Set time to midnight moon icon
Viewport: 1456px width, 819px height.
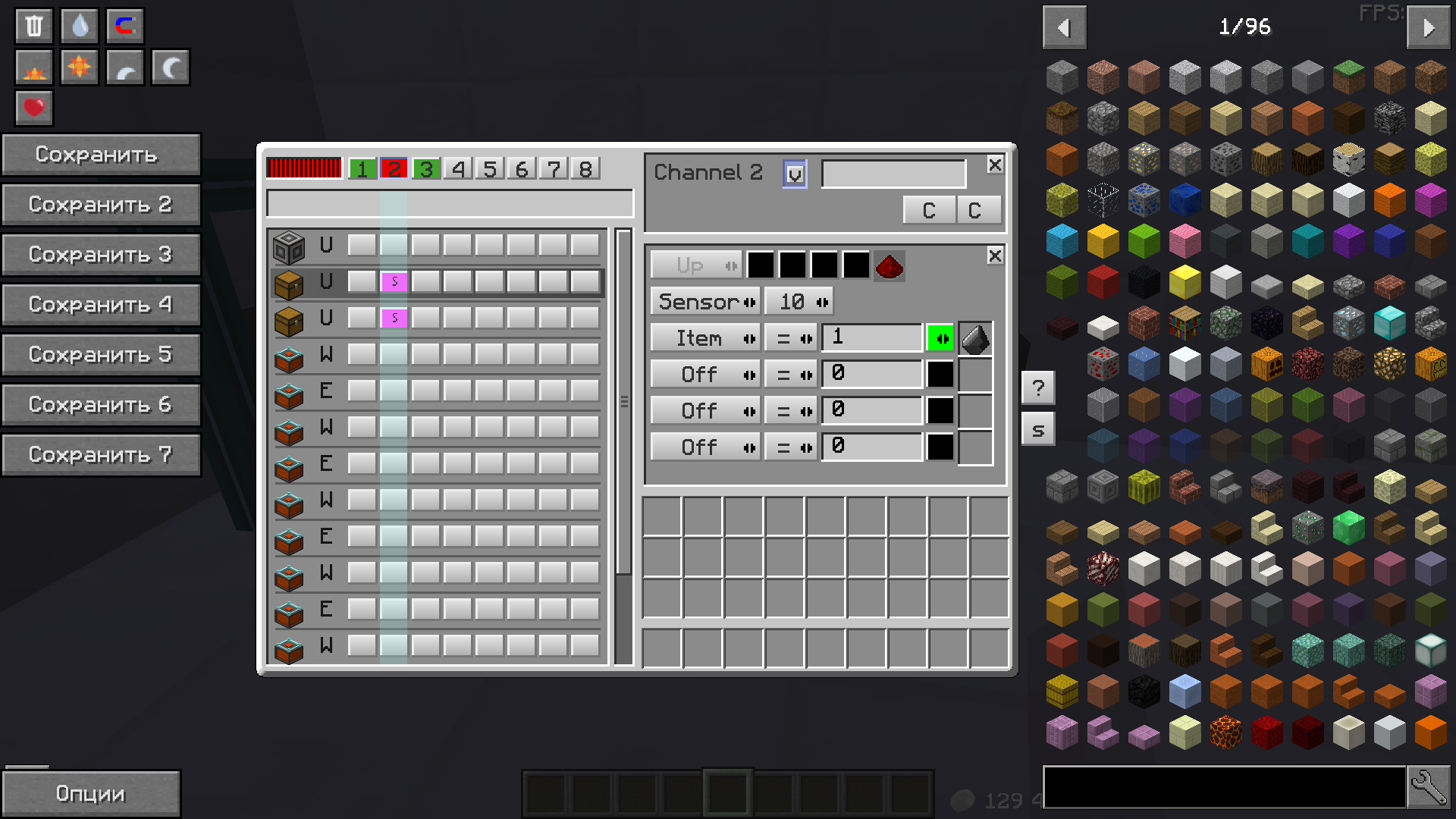click(171, 68)
